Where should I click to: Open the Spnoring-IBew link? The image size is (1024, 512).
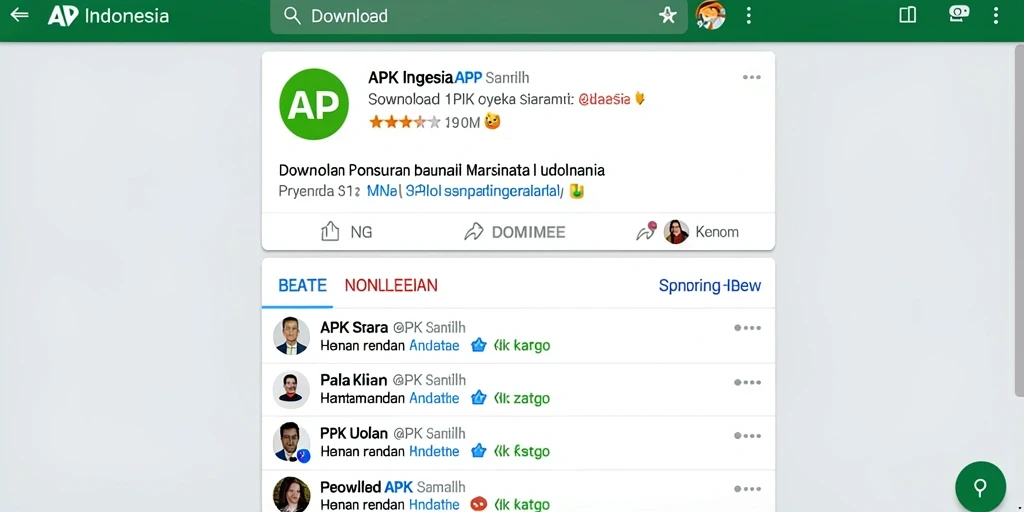click(x=710, y=285)
